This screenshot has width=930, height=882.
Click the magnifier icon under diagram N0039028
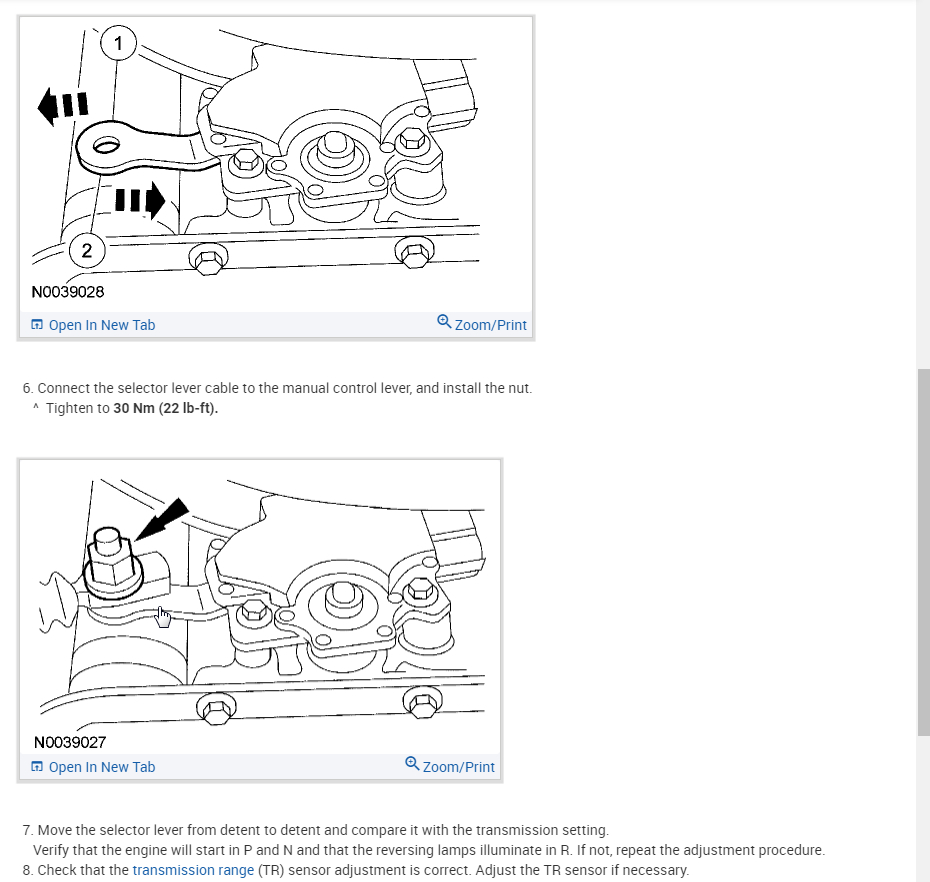pyautogui.click(x=444, y=321)
